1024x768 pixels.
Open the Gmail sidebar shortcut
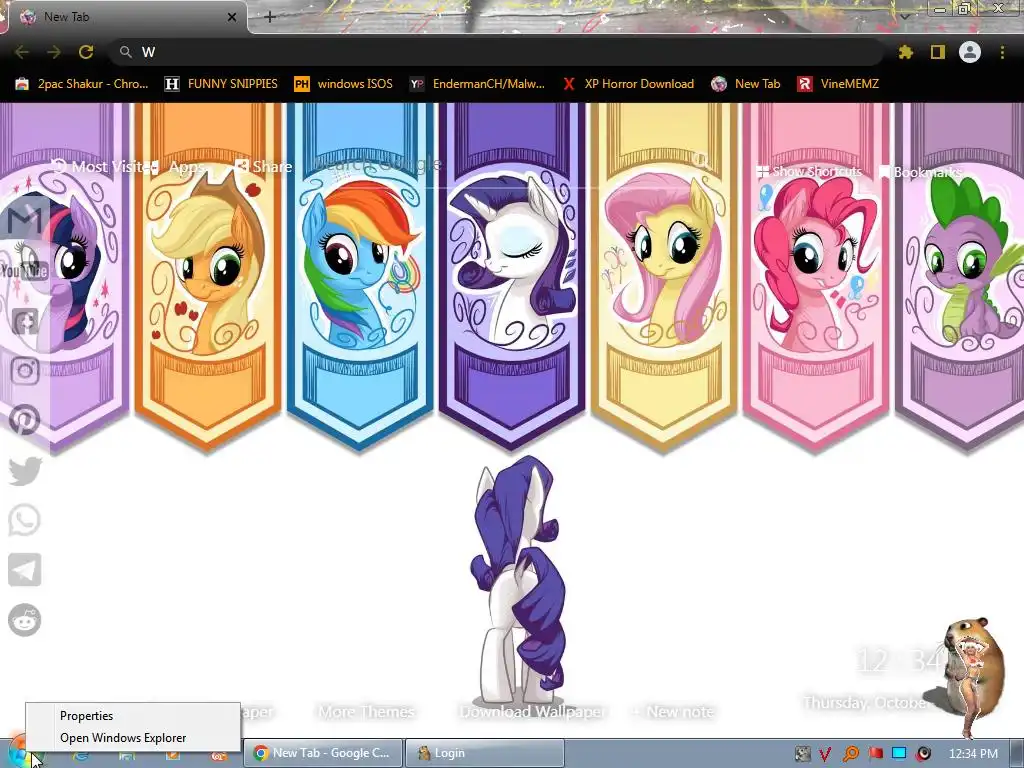pyautogui.click(x=25, y=221)
